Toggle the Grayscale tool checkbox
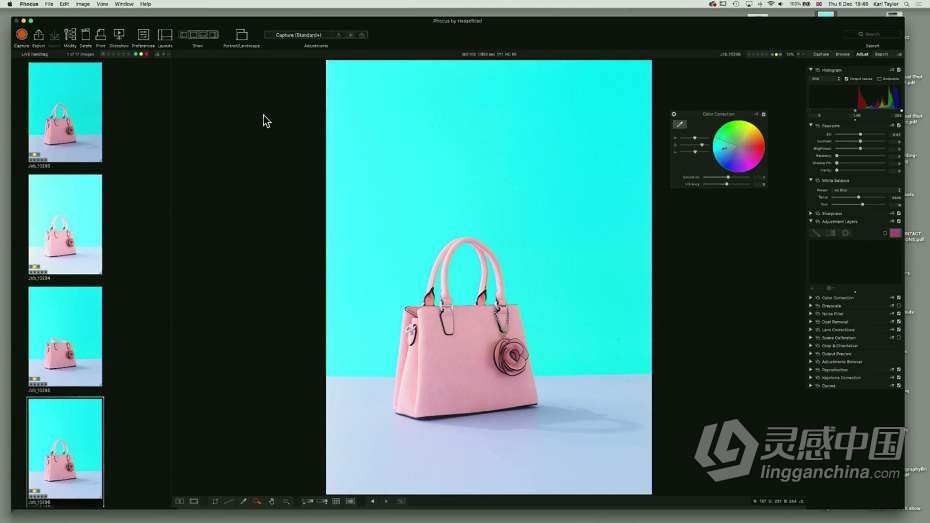The height and width of the screenshot is (523, 930). pyautogui.click(x=899, y=306)
